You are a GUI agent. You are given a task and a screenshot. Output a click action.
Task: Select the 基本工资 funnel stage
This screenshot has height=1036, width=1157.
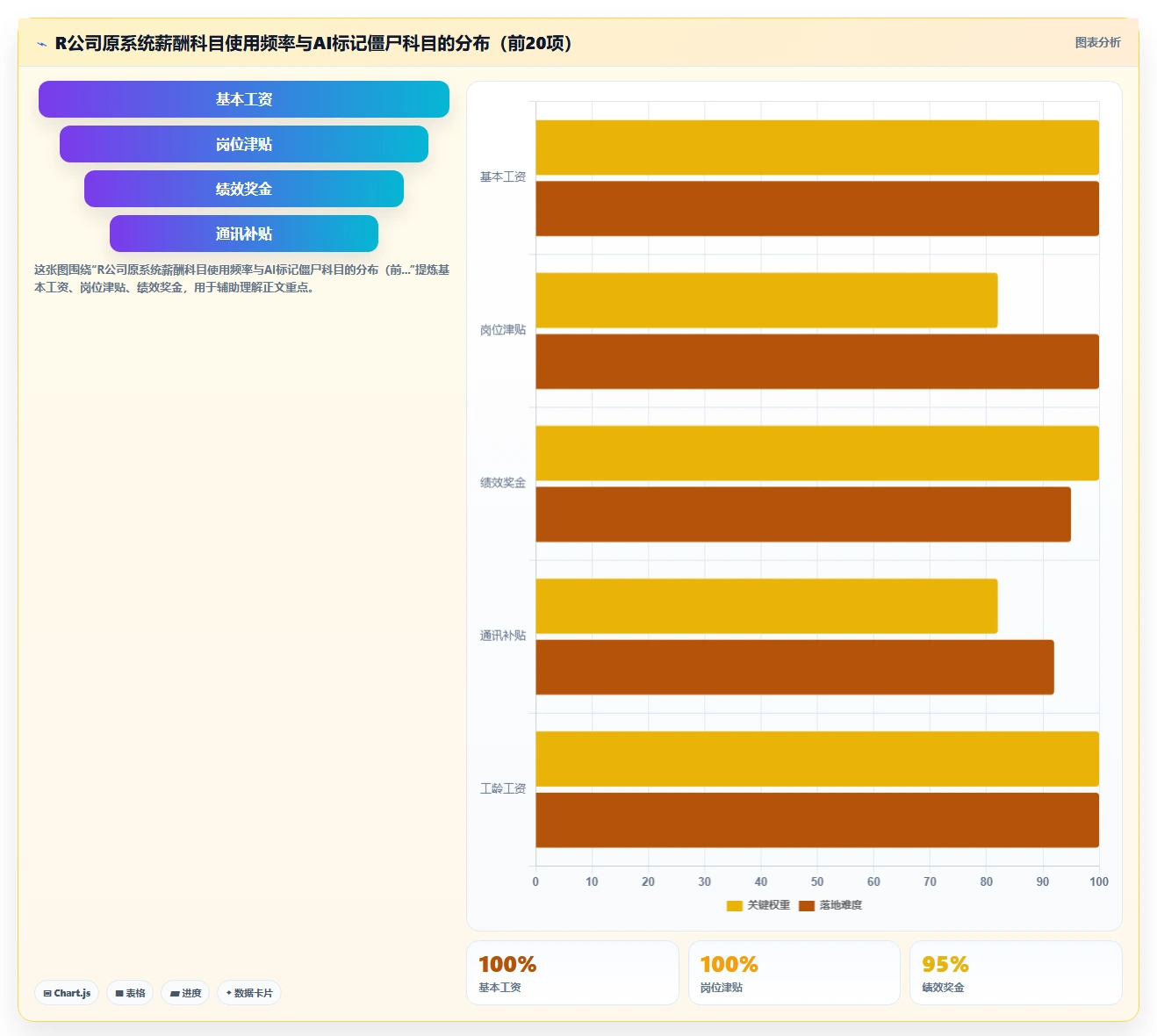(244, 99)
